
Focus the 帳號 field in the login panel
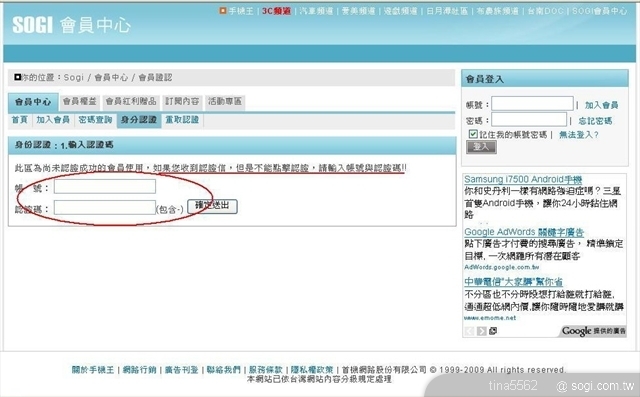coord(533,104)
